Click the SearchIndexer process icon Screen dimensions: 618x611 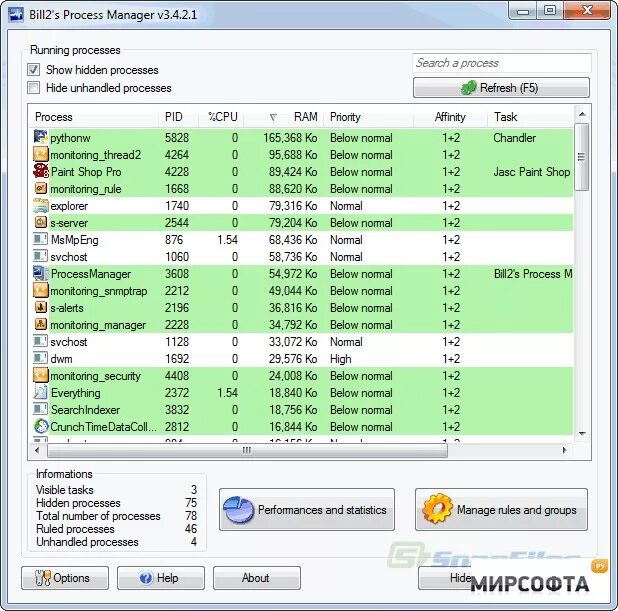pos(40,409)
